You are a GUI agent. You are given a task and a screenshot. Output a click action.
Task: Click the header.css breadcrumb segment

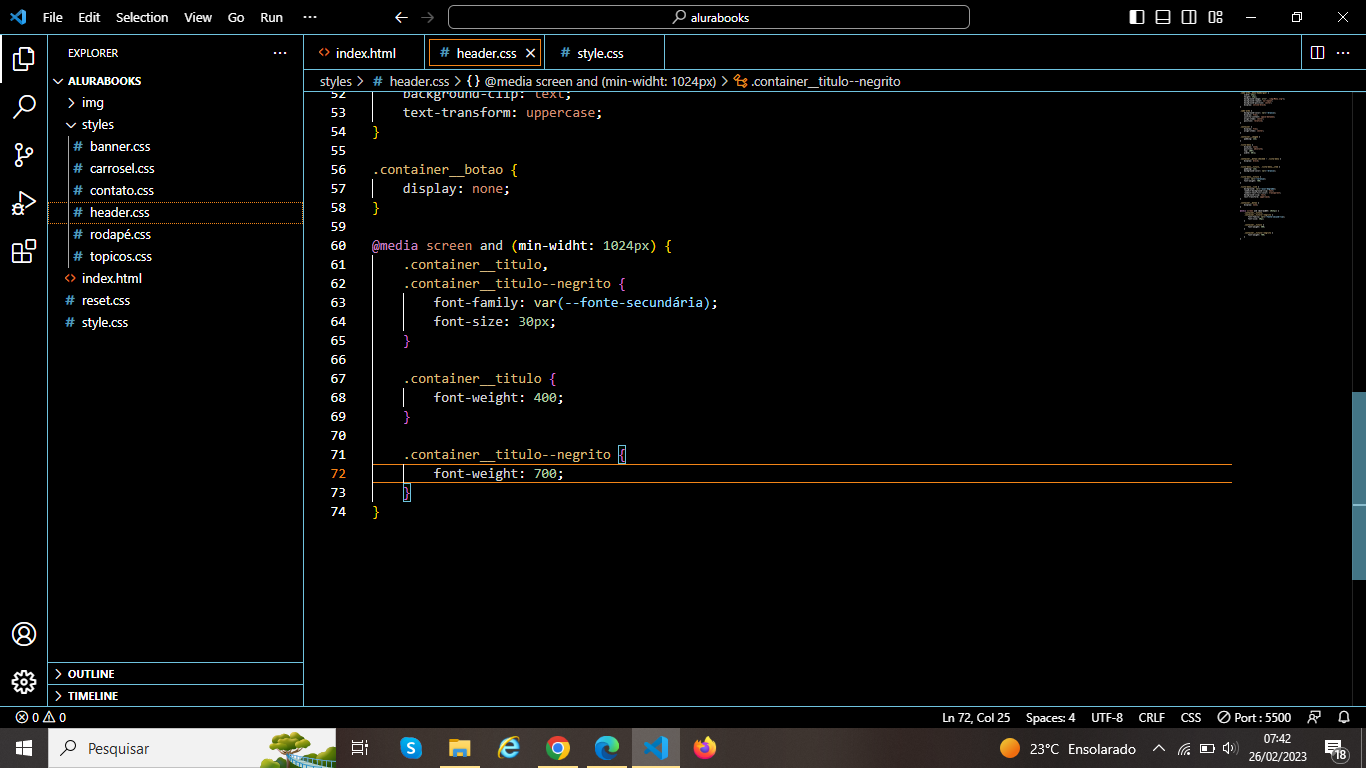(x=411, y=81)
